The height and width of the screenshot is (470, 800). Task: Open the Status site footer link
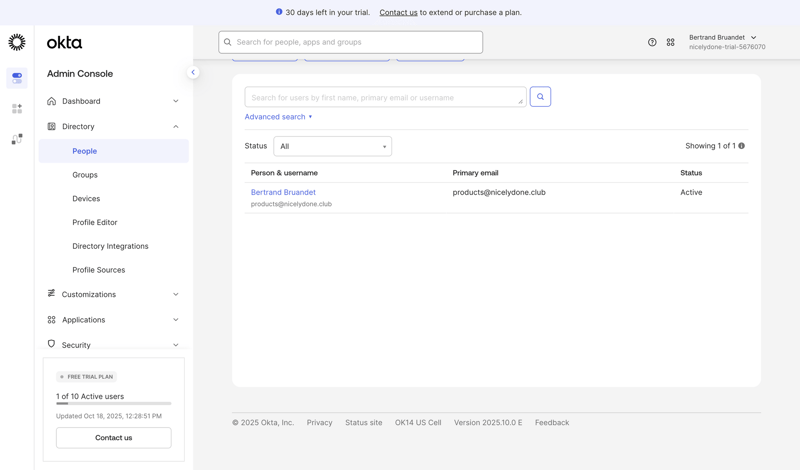point(364,423)
